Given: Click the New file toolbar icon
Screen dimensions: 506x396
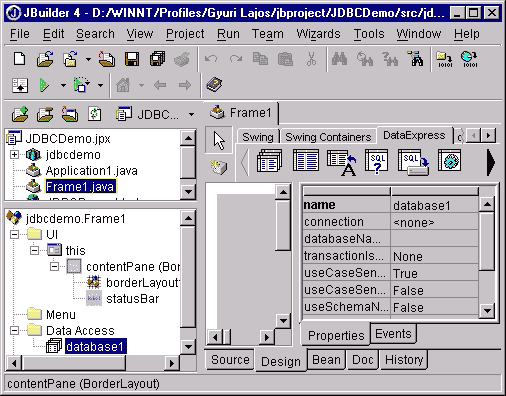Looking at the screenshot, I should 19,59.
